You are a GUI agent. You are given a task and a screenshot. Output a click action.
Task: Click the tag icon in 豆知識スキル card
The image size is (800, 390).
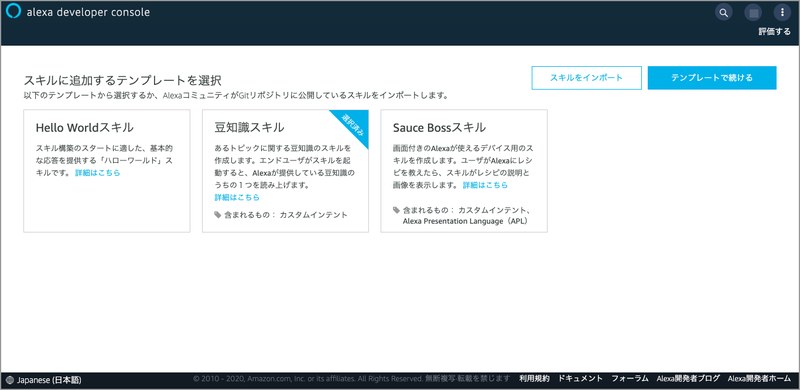pyautogui.click(x=218, y=215)
